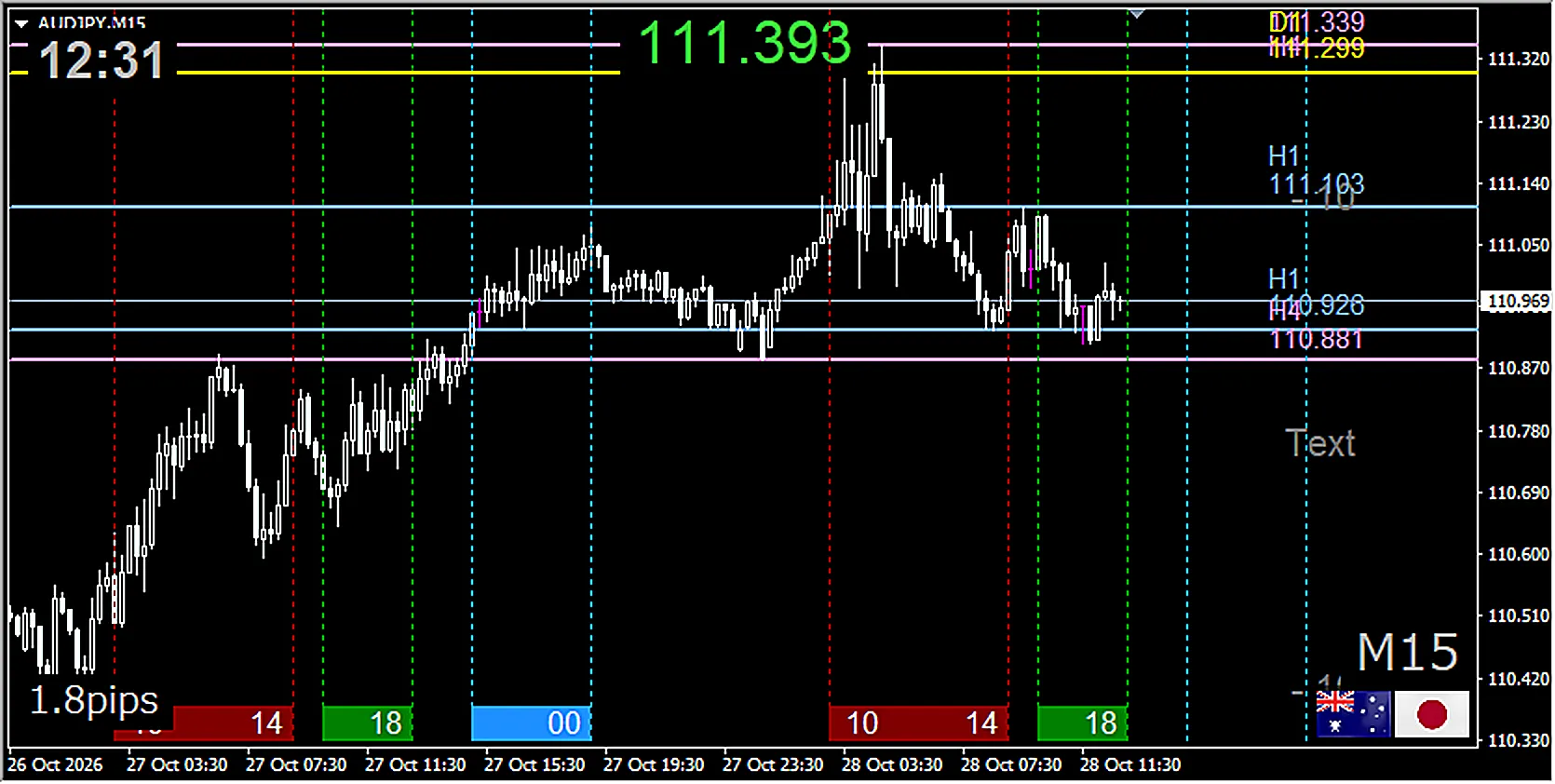
Task: Select the 27 Oct 03:30 time label
Action: pyautogui.click(x=177, y=764)
